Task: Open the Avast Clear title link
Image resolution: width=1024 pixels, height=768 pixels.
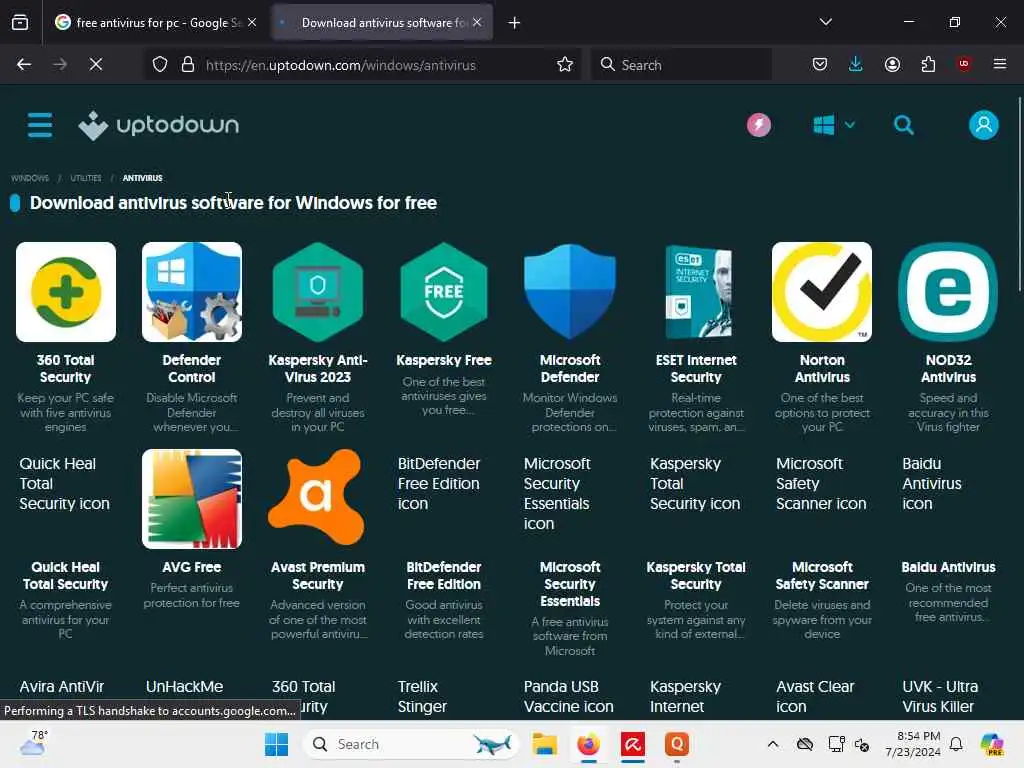Action: 815,697
